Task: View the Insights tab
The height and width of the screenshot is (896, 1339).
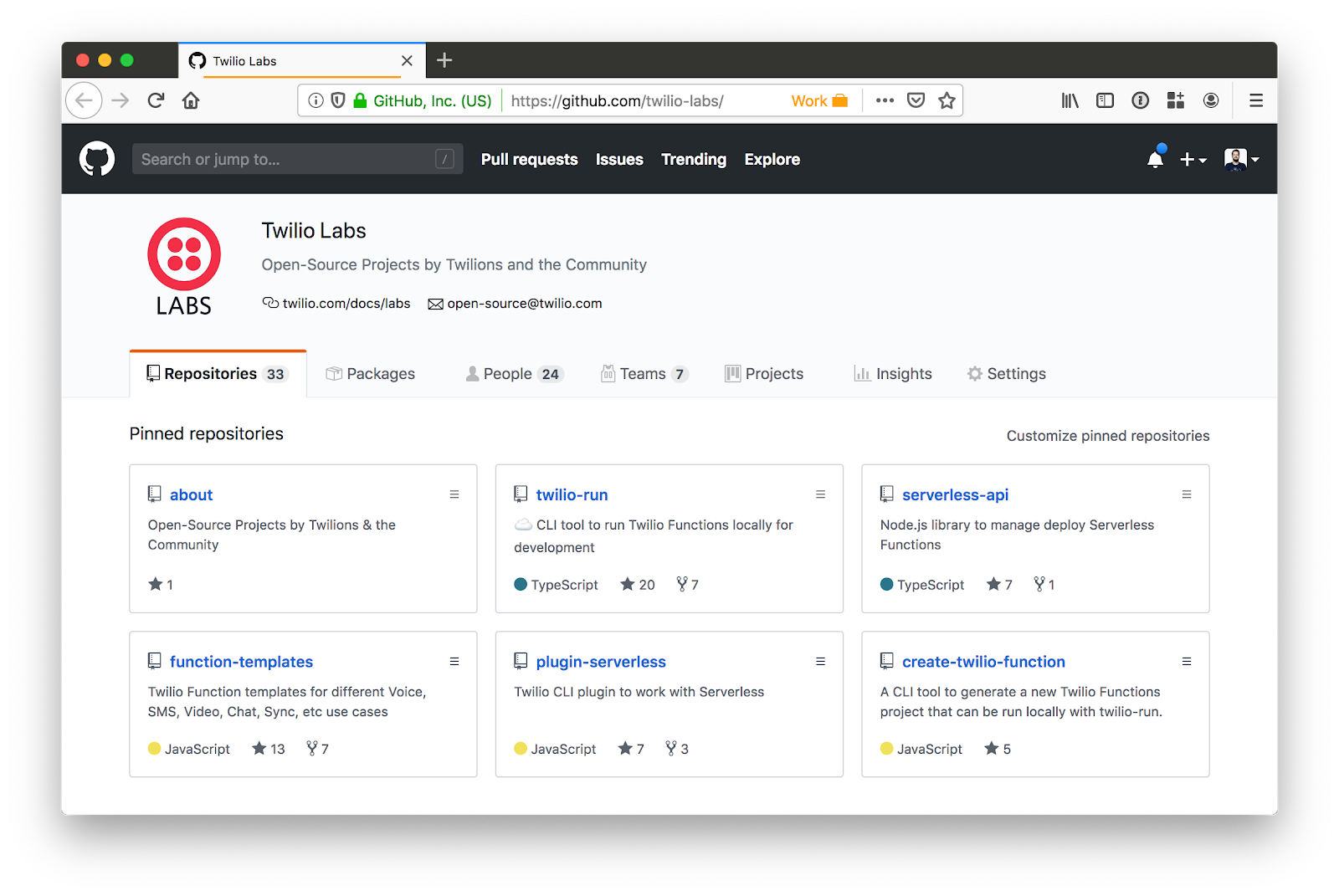Action: 893,374
